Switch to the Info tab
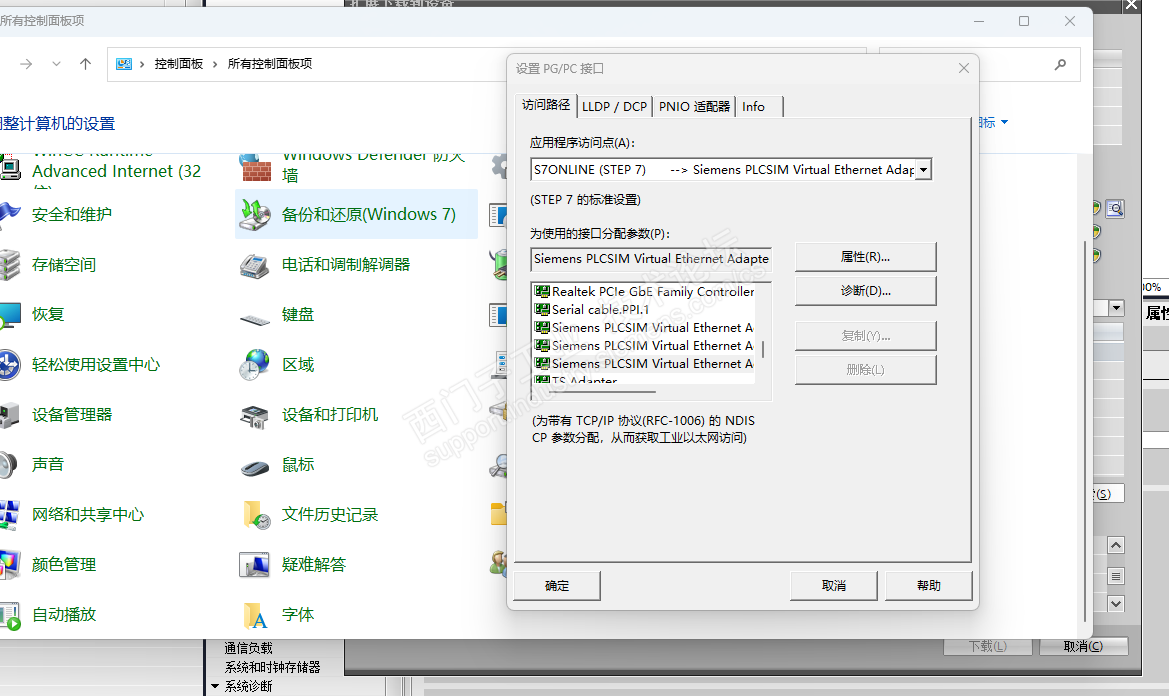 (x=753, y=107)
